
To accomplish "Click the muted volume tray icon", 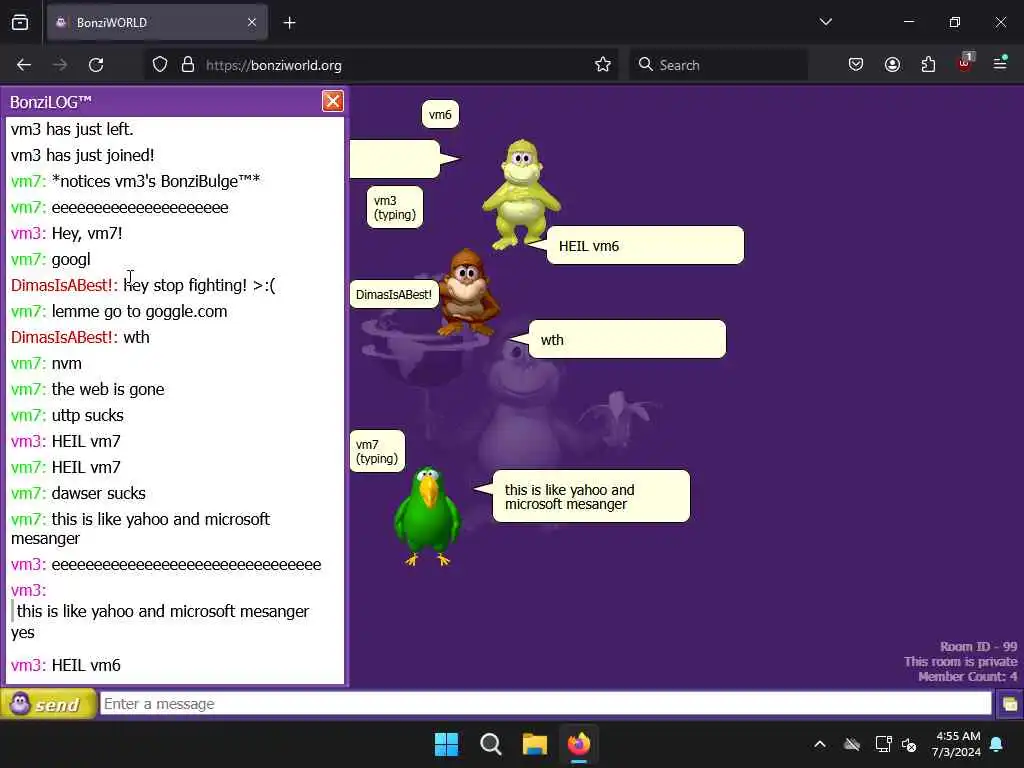I will pos(909,744).
